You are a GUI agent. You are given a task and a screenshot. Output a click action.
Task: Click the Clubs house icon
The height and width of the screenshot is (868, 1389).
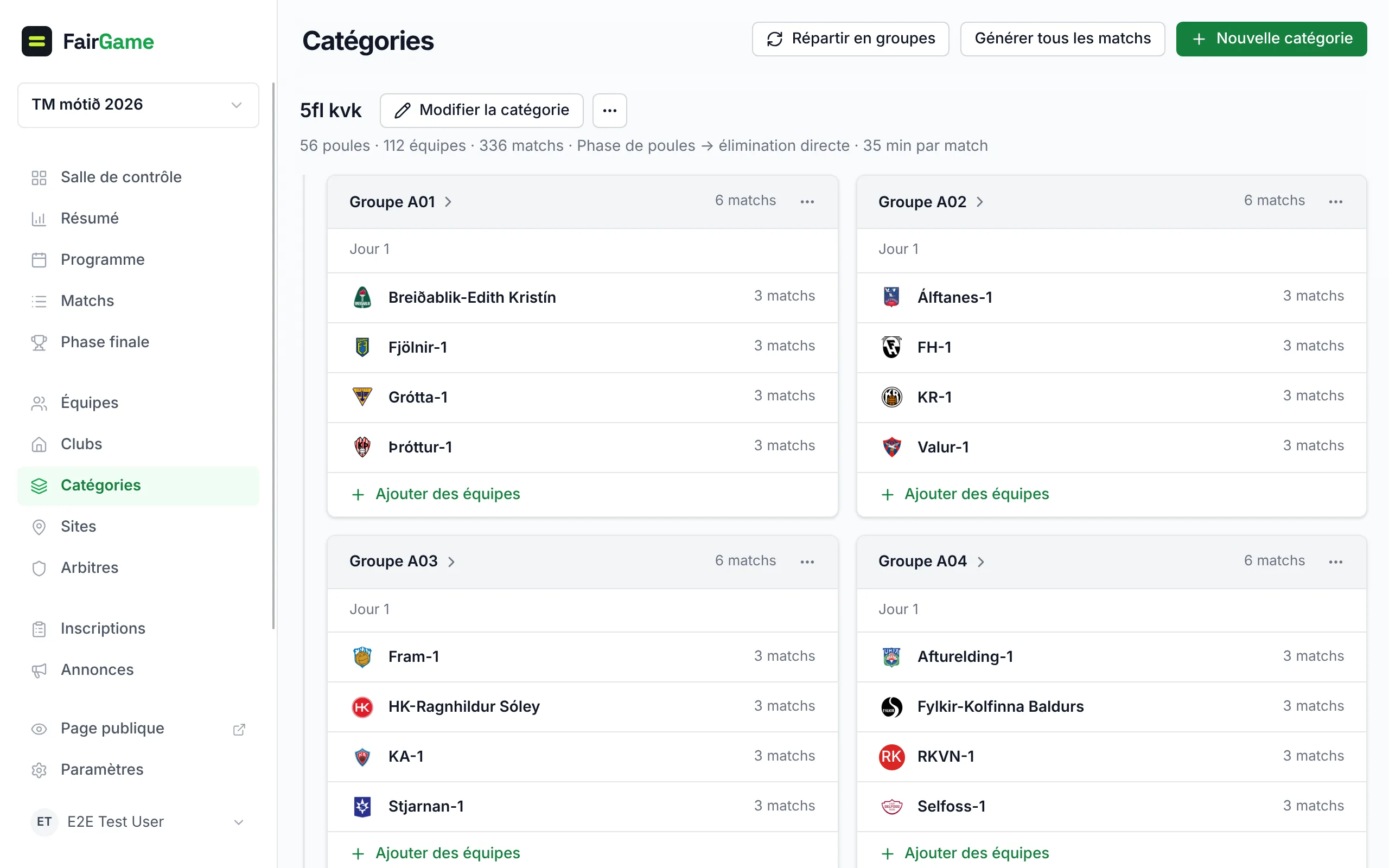click(x=39, y=444)
